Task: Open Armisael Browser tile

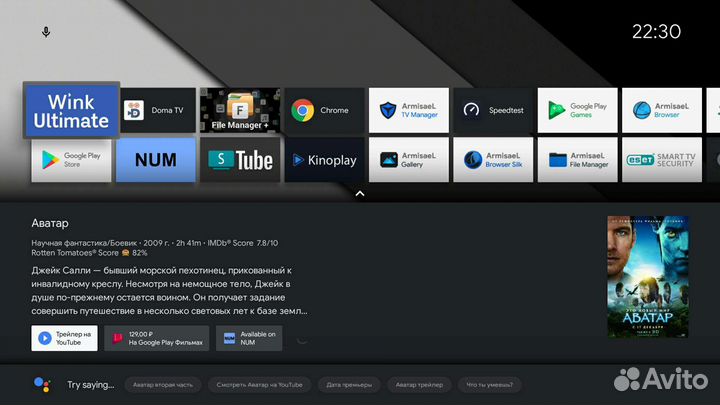Action: click(x=661, y=110)
